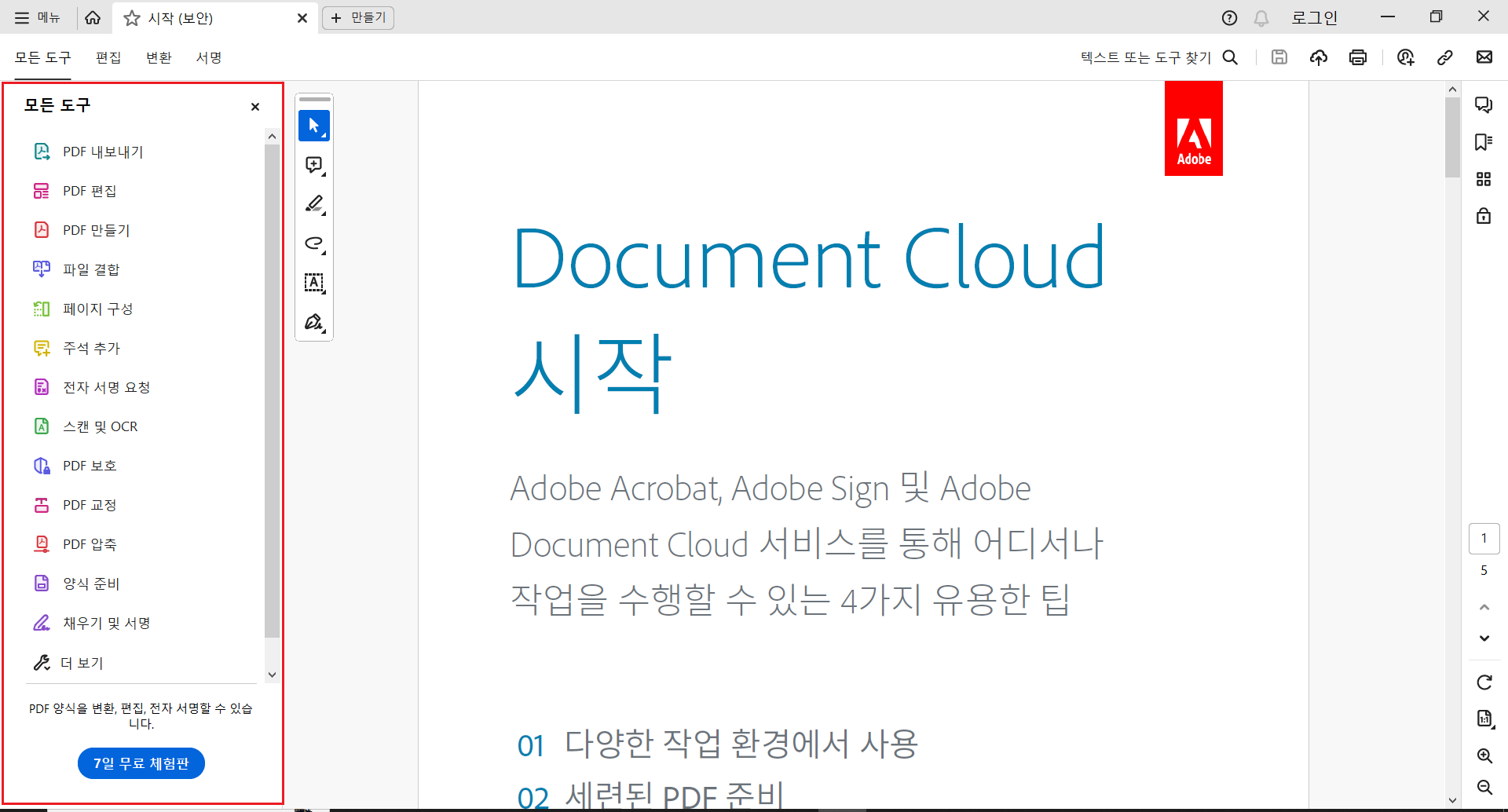Click the quick toolbar drag handle
This screenshot has height=812, width=1508.
coord(314,100)
